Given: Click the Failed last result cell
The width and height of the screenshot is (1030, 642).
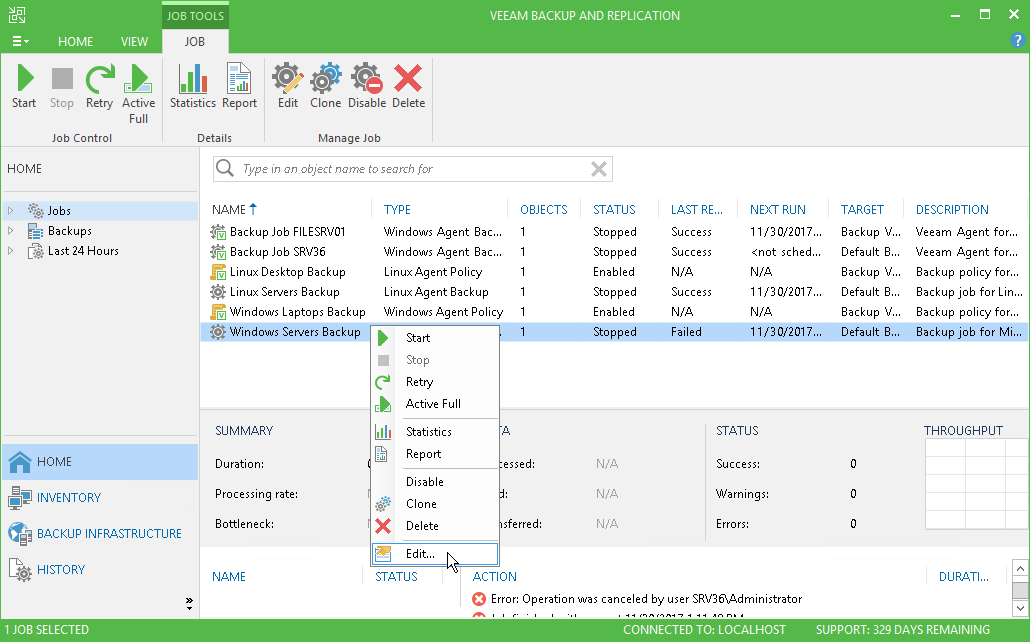Looking at the screenshot, I should coord(686,332).
